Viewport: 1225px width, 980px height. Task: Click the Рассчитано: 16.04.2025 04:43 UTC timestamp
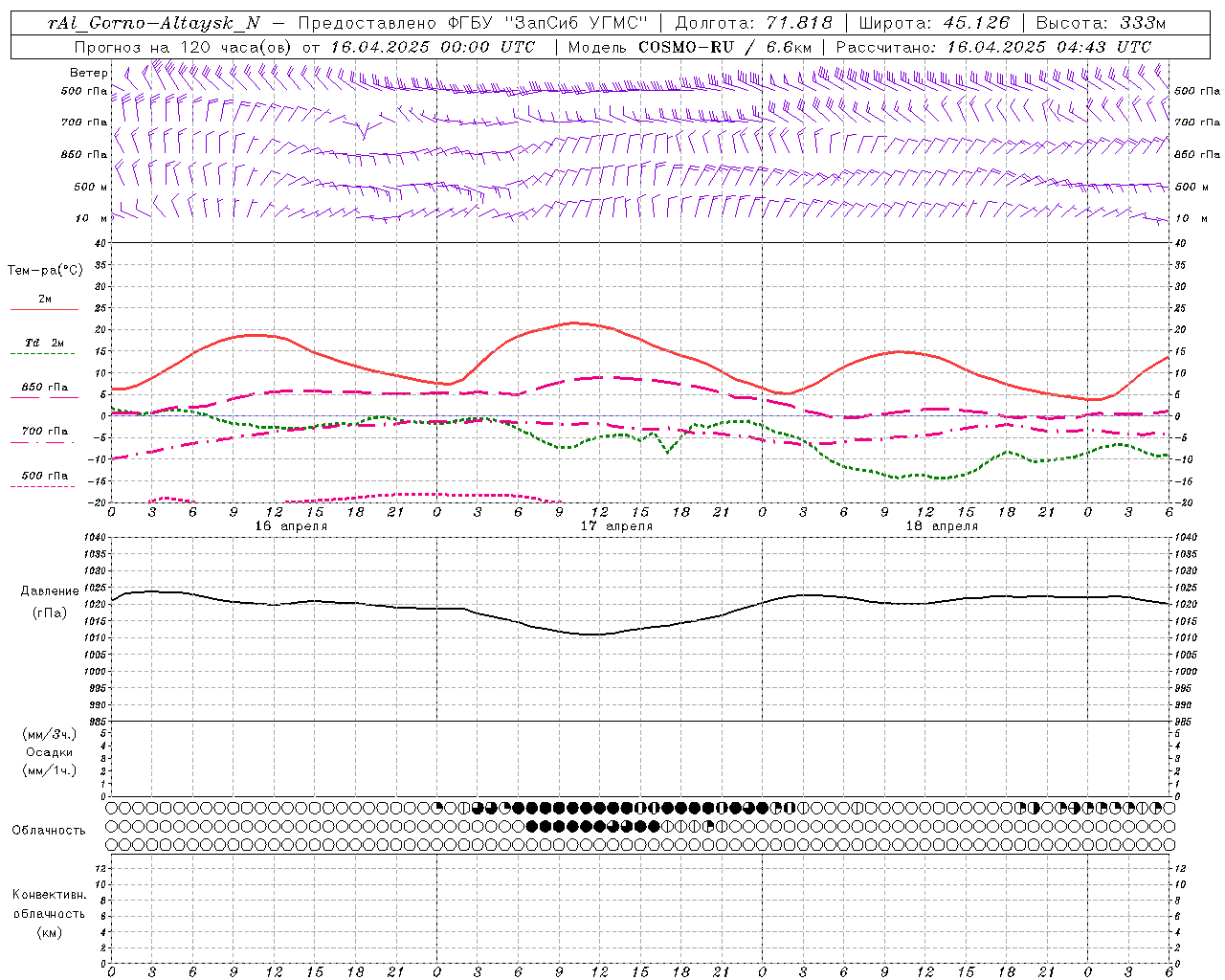click(993, 47)
